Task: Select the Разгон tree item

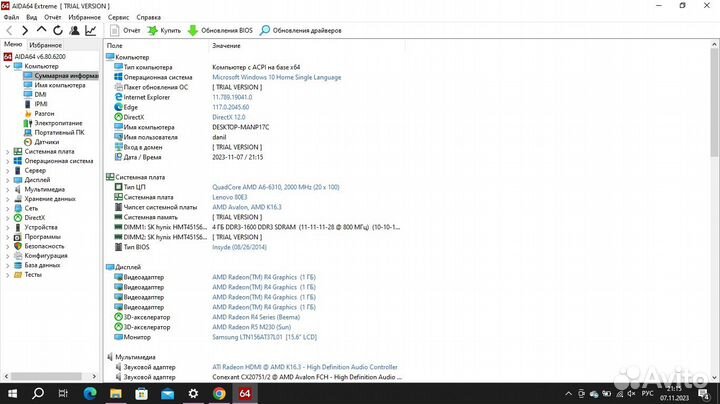Action: point(39,113)
